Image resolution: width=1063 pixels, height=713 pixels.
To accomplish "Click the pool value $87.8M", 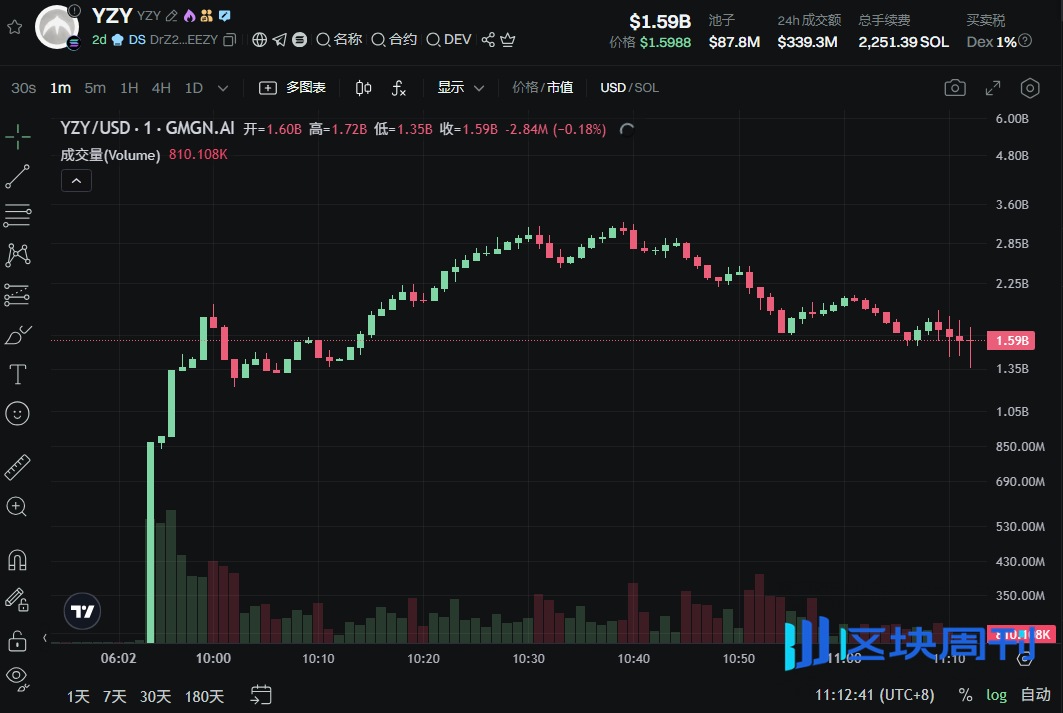I will tap(734, 42).
